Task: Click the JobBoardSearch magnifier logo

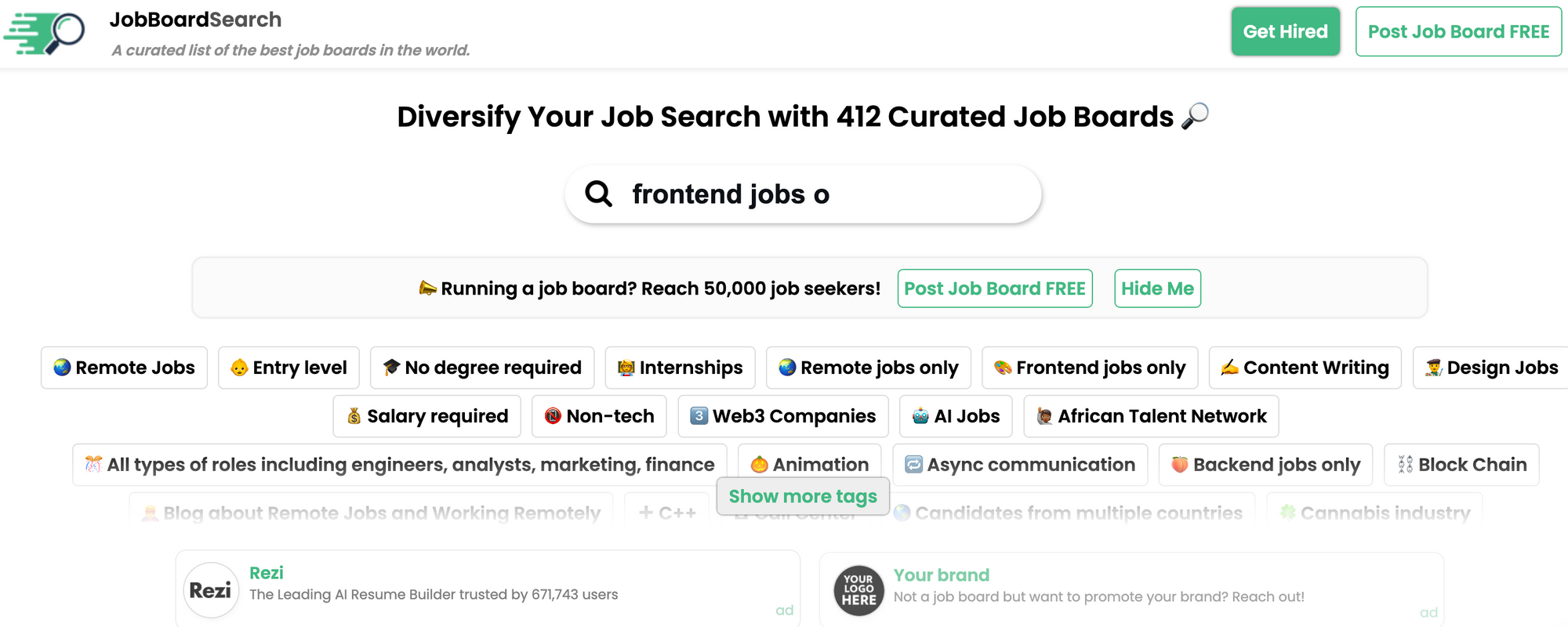Action: click(x=45, y=33)
